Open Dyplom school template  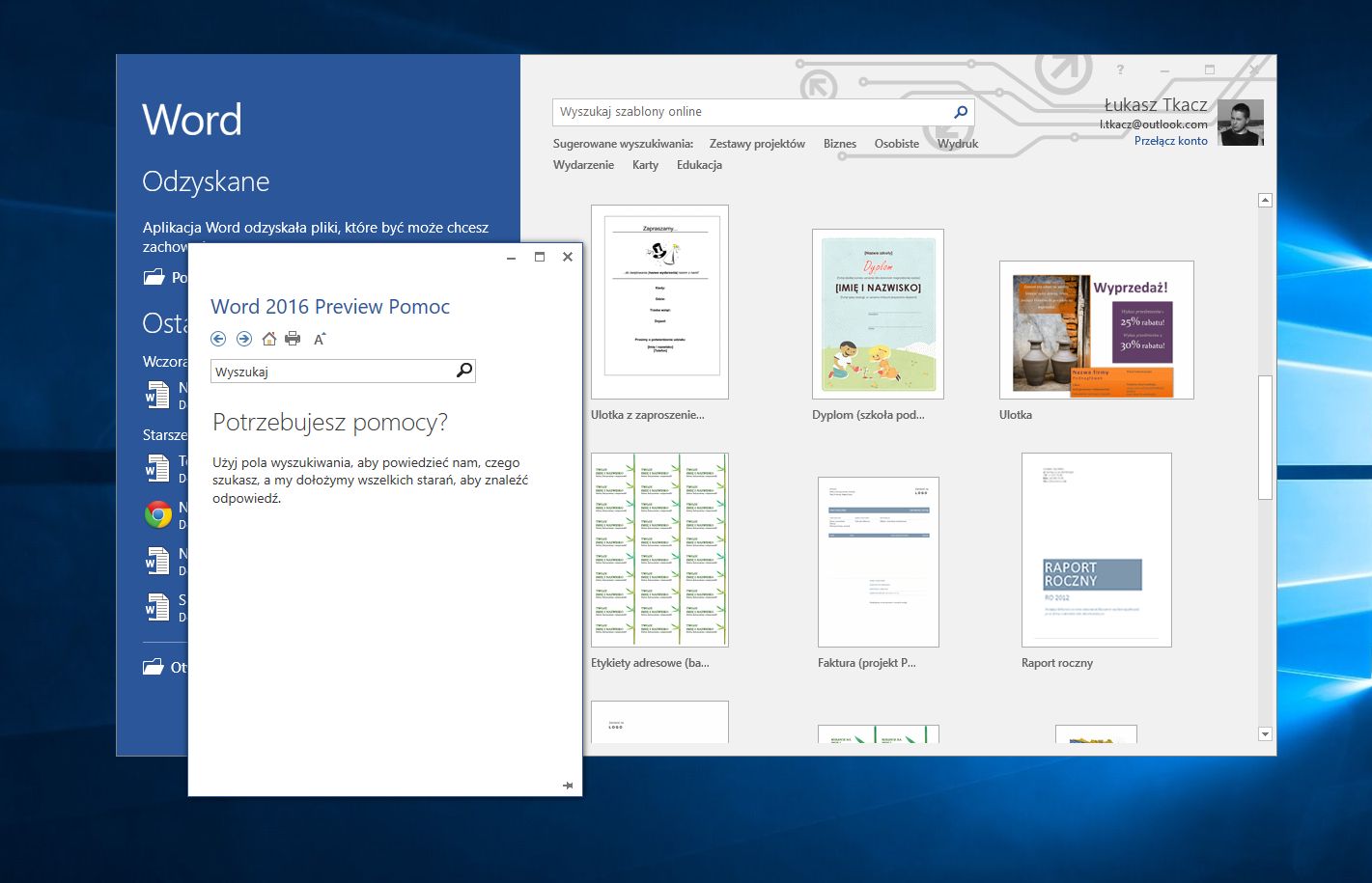(x=878, y=314)
